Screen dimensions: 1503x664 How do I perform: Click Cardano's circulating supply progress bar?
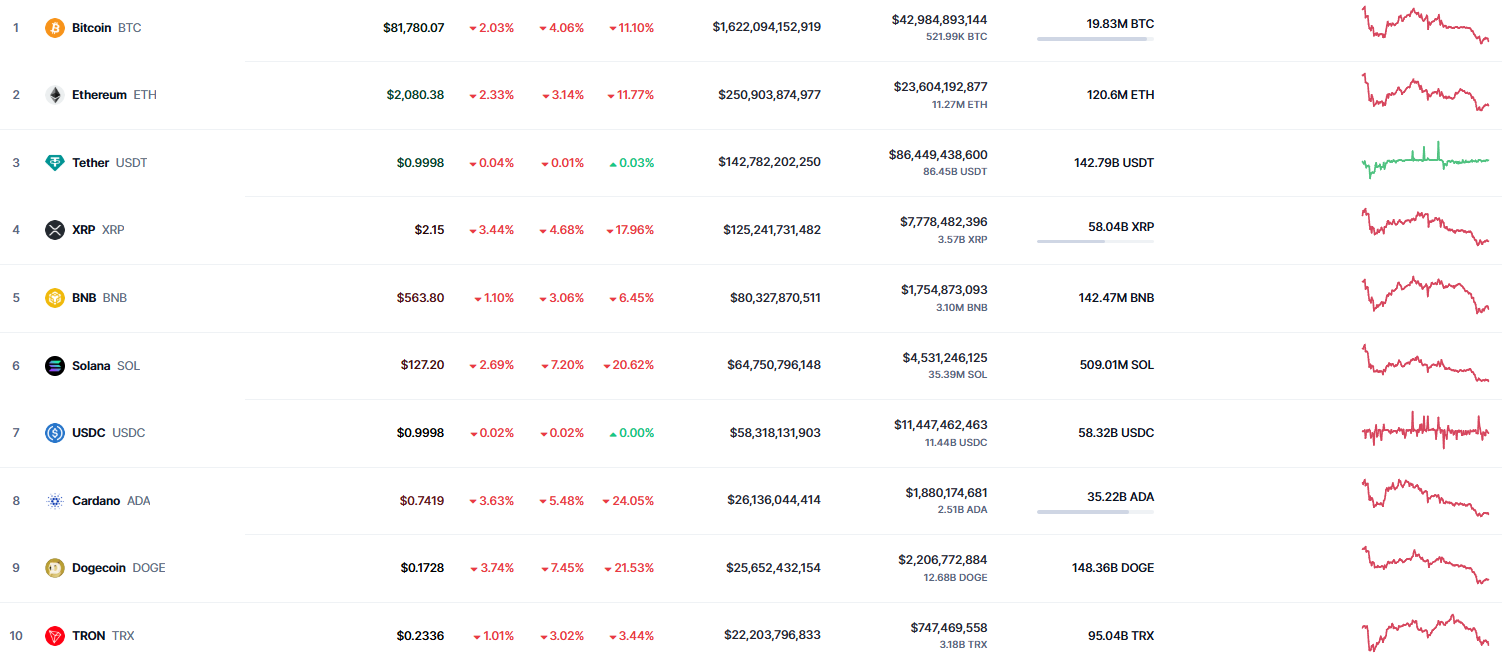(x=1095, y=512)
